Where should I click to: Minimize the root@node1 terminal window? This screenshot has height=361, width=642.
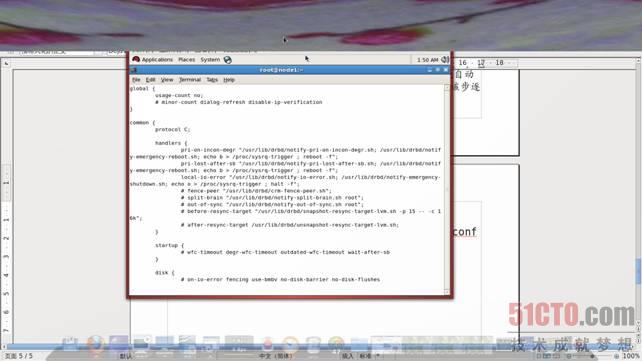point(430,70)
